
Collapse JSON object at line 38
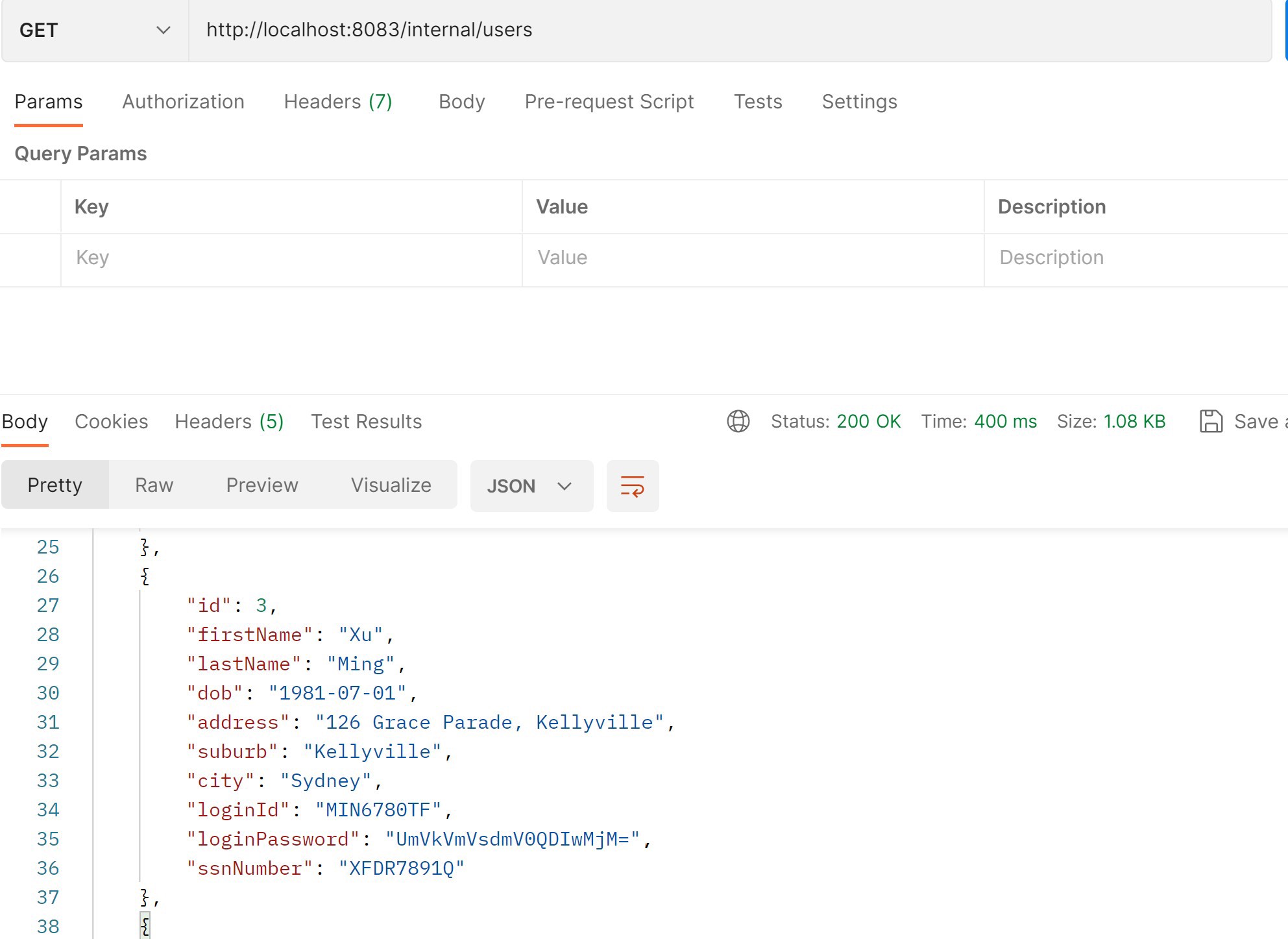[x=145, y=927]
